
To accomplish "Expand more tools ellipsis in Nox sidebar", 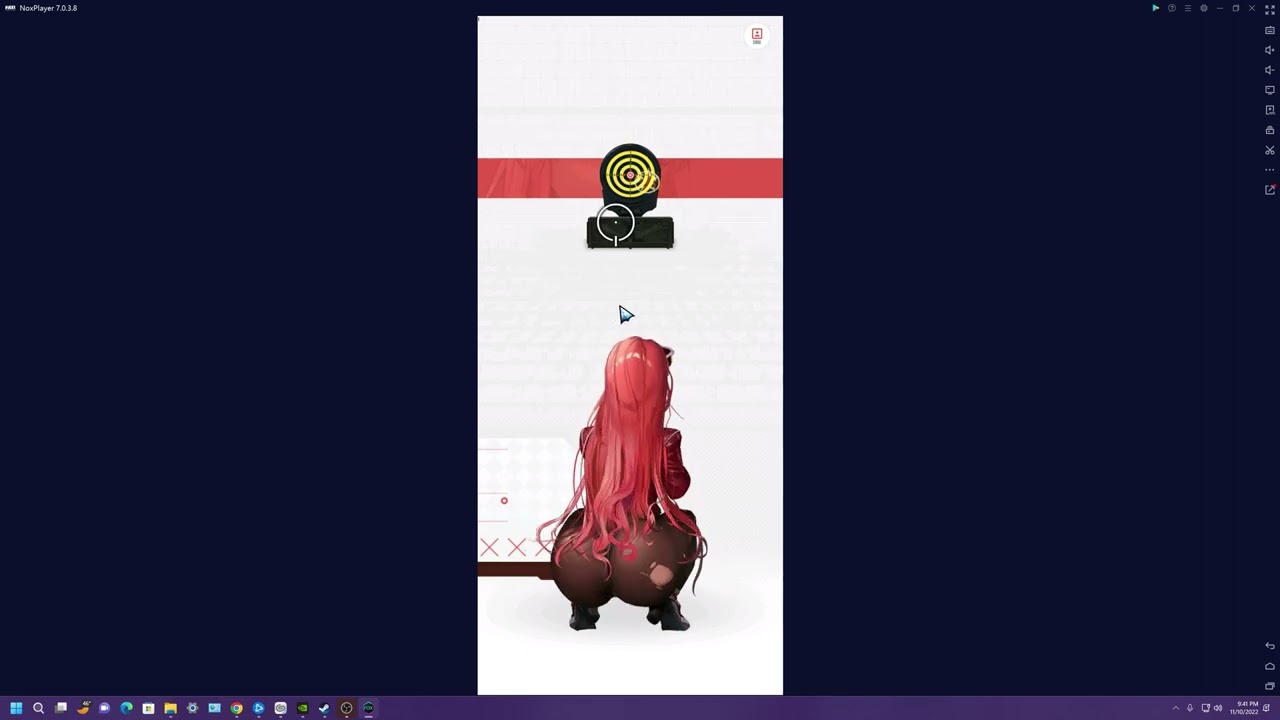I will pos(1270,170).
